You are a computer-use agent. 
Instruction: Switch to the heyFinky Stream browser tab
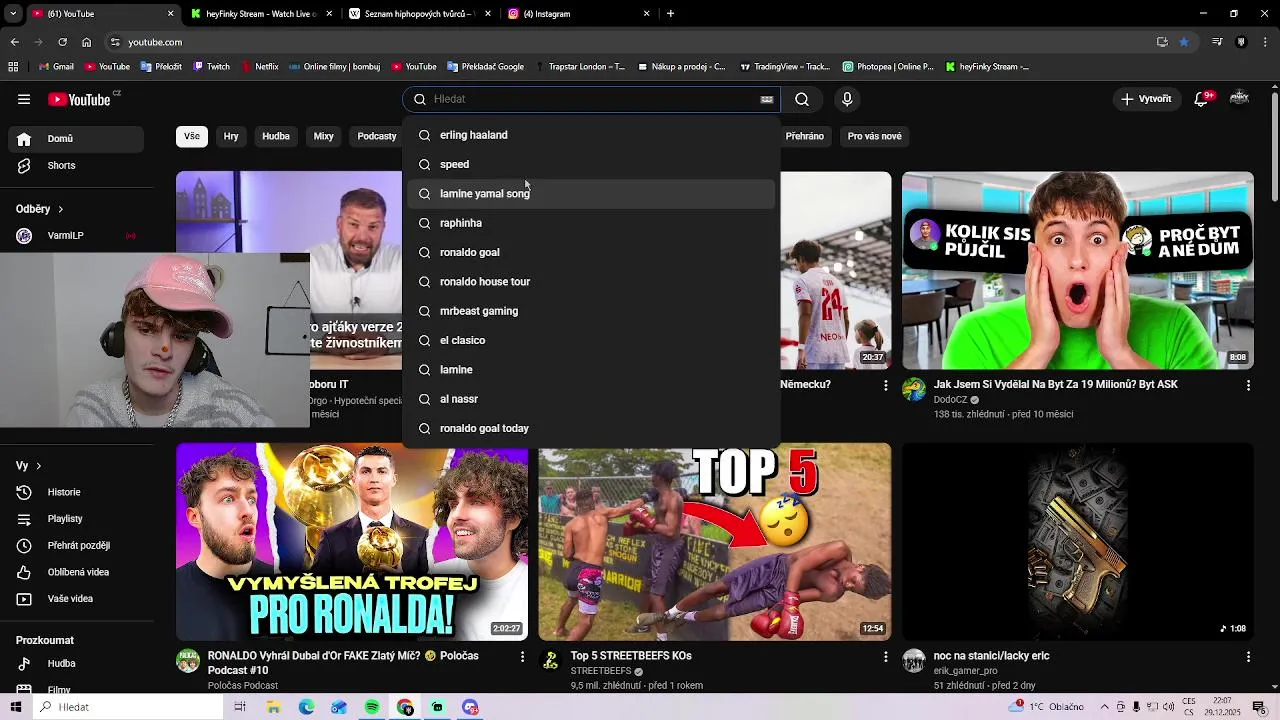tap(260, 14)
